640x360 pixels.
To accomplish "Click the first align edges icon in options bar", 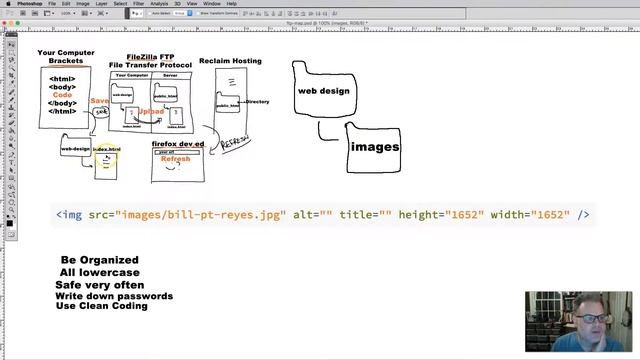I will (244, 13).
